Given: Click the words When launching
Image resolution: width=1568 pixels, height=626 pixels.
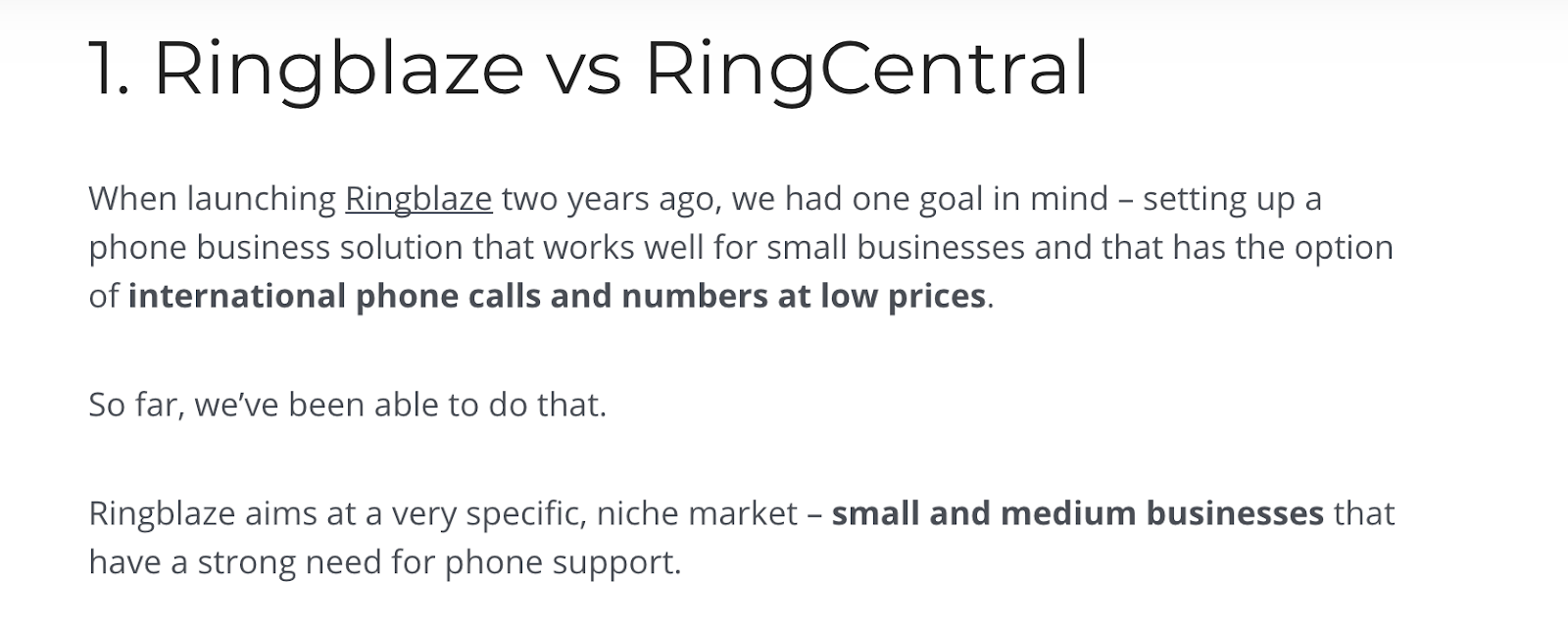Looking at the screenshot, I should tap(213, 199).
